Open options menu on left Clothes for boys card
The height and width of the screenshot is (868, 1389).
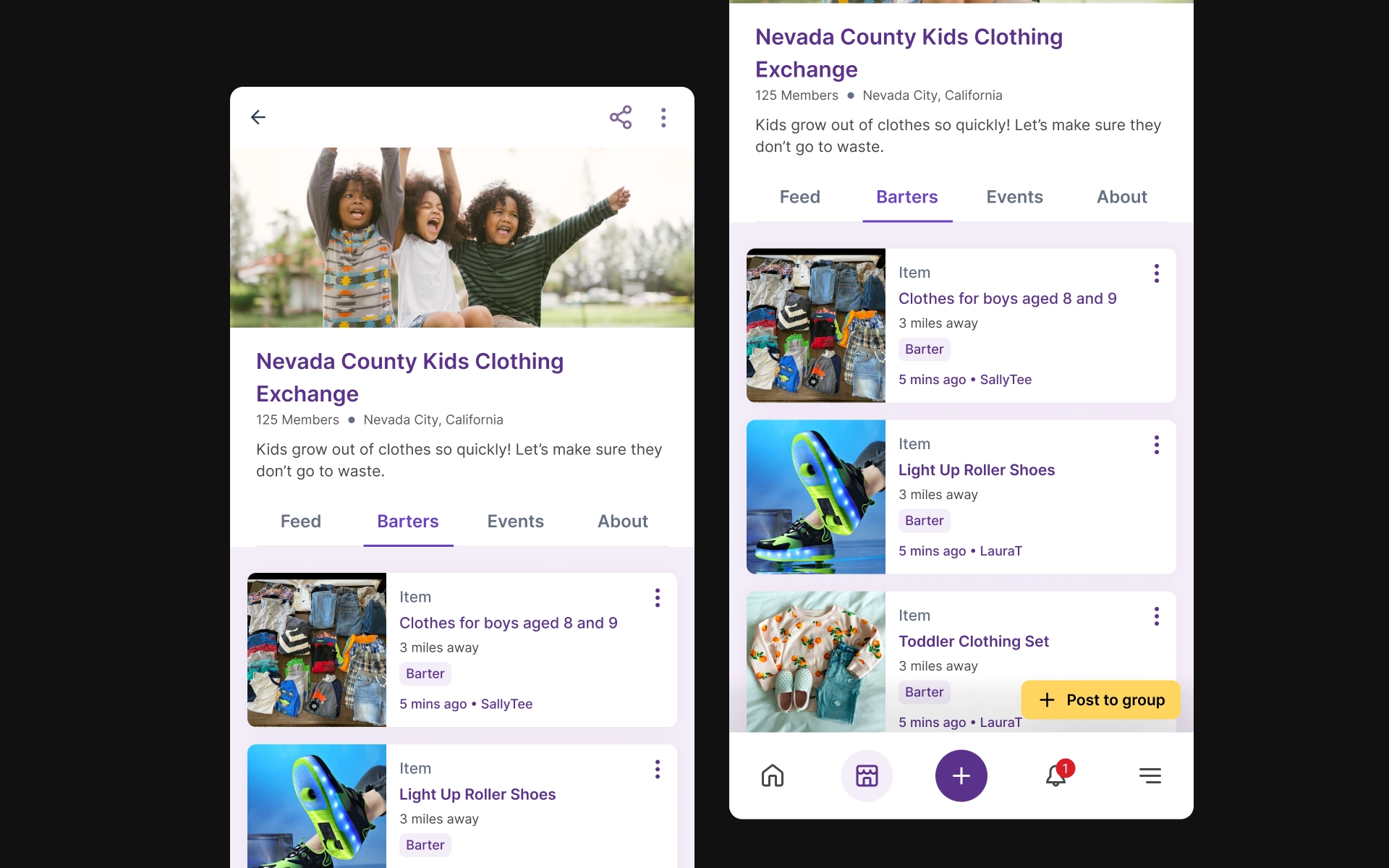tap(658, 597)
